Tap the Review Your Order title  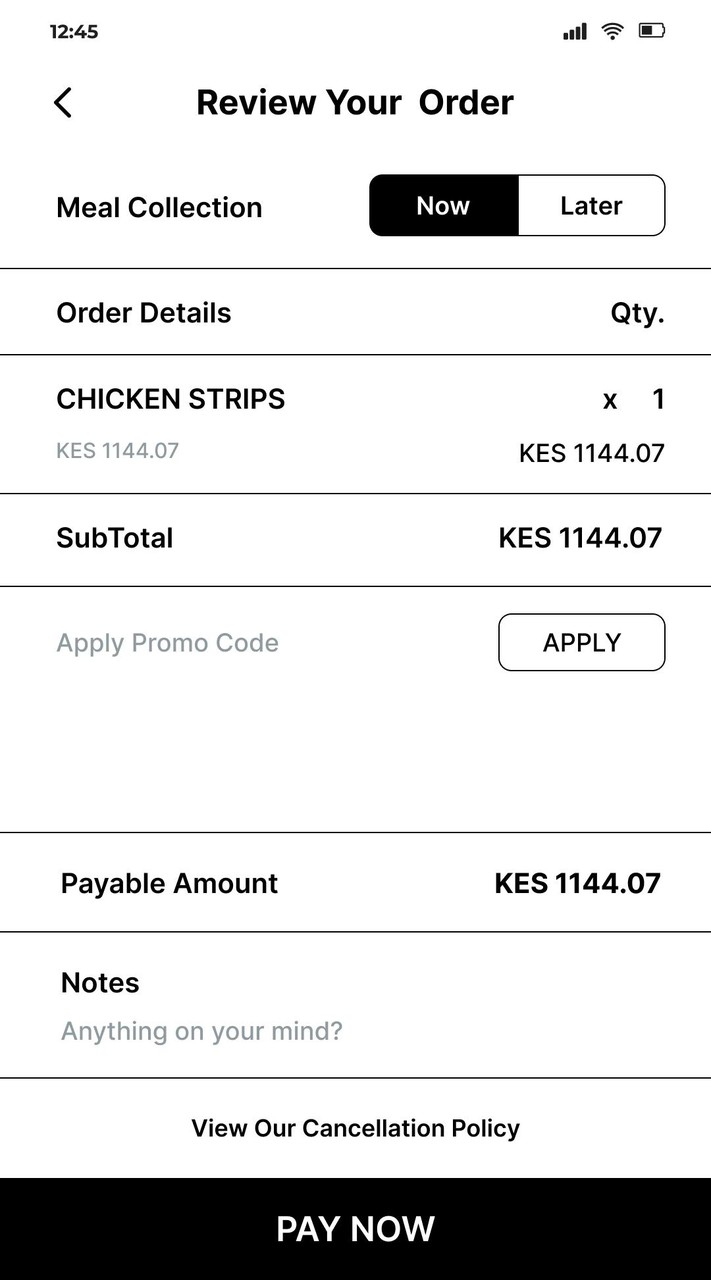(x=355, y=102)
